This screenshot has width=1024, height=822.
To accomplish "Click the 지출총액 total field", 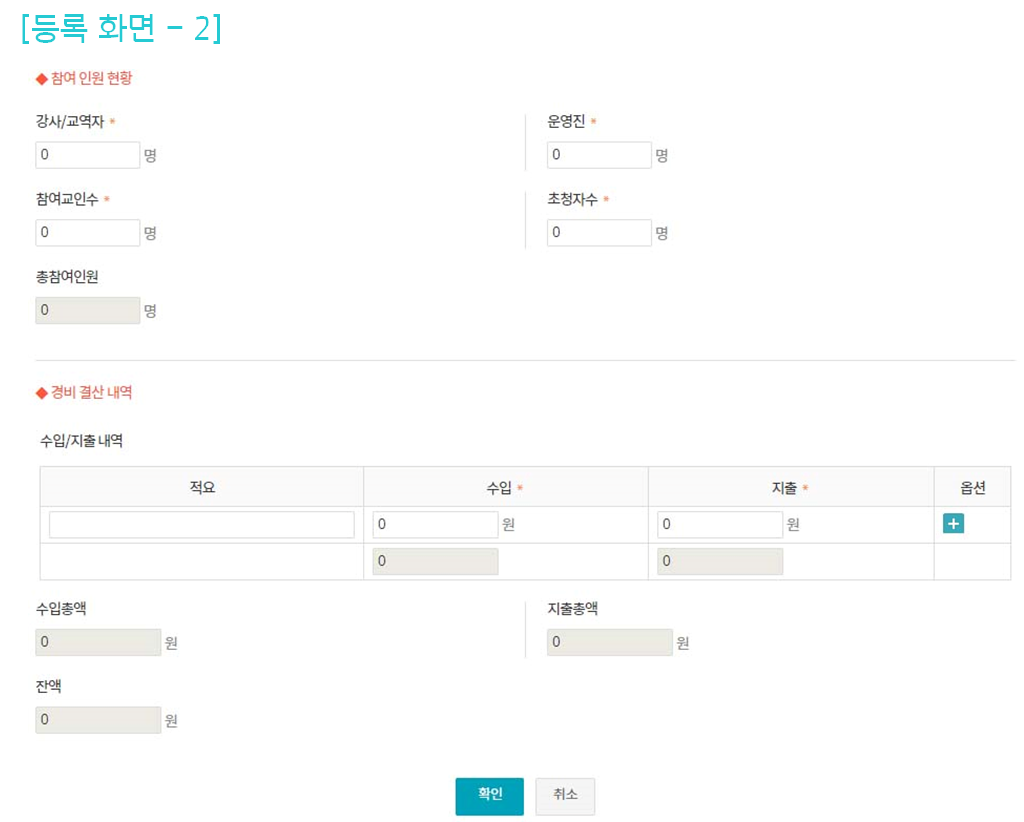I will (609, 642).
